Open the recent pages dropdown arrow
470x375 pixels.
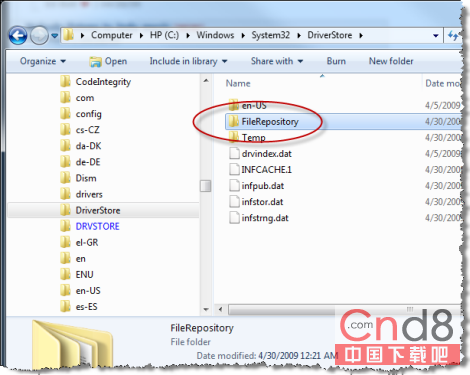click(55, 35)
